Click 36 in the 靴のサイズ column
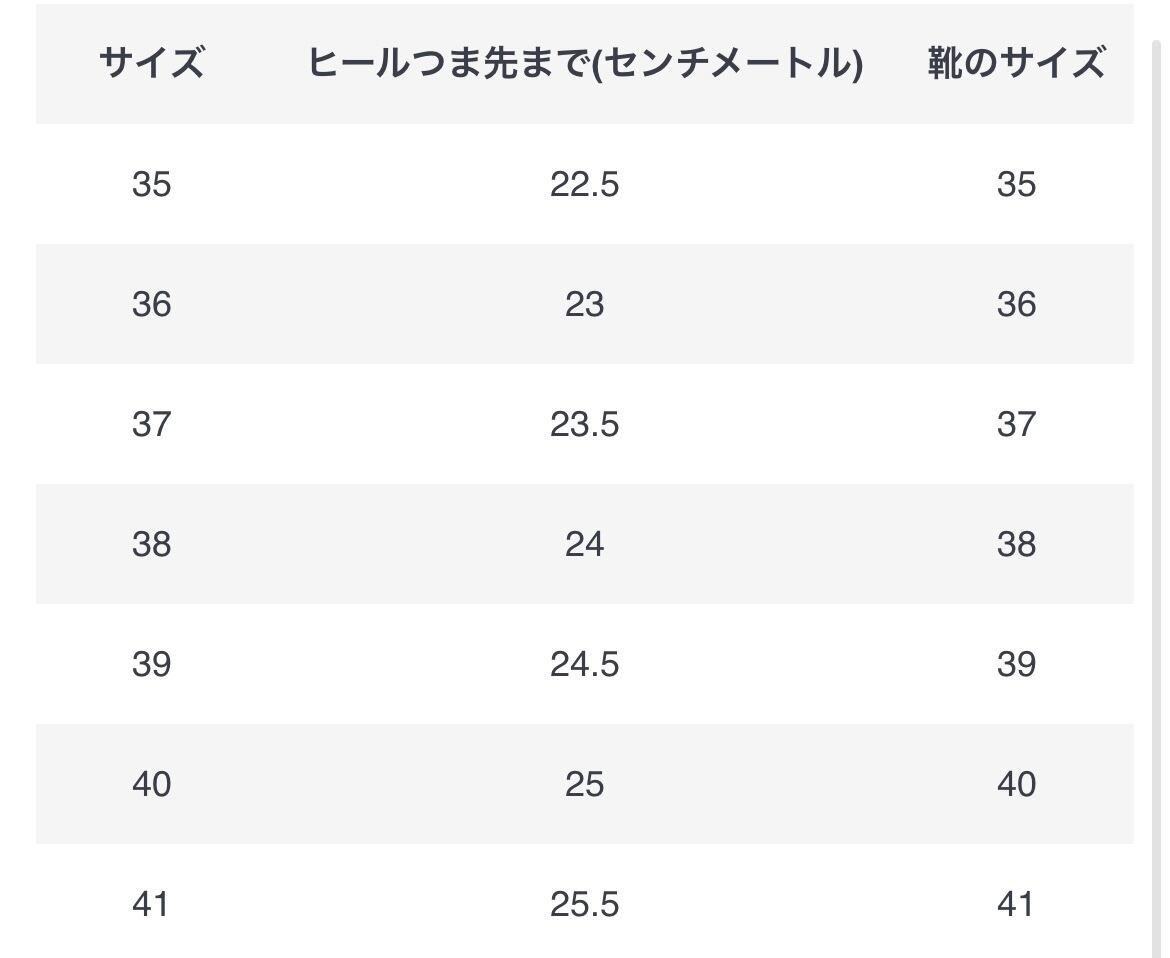This screenshot has height=958, width=1170. coord(1016,304)
